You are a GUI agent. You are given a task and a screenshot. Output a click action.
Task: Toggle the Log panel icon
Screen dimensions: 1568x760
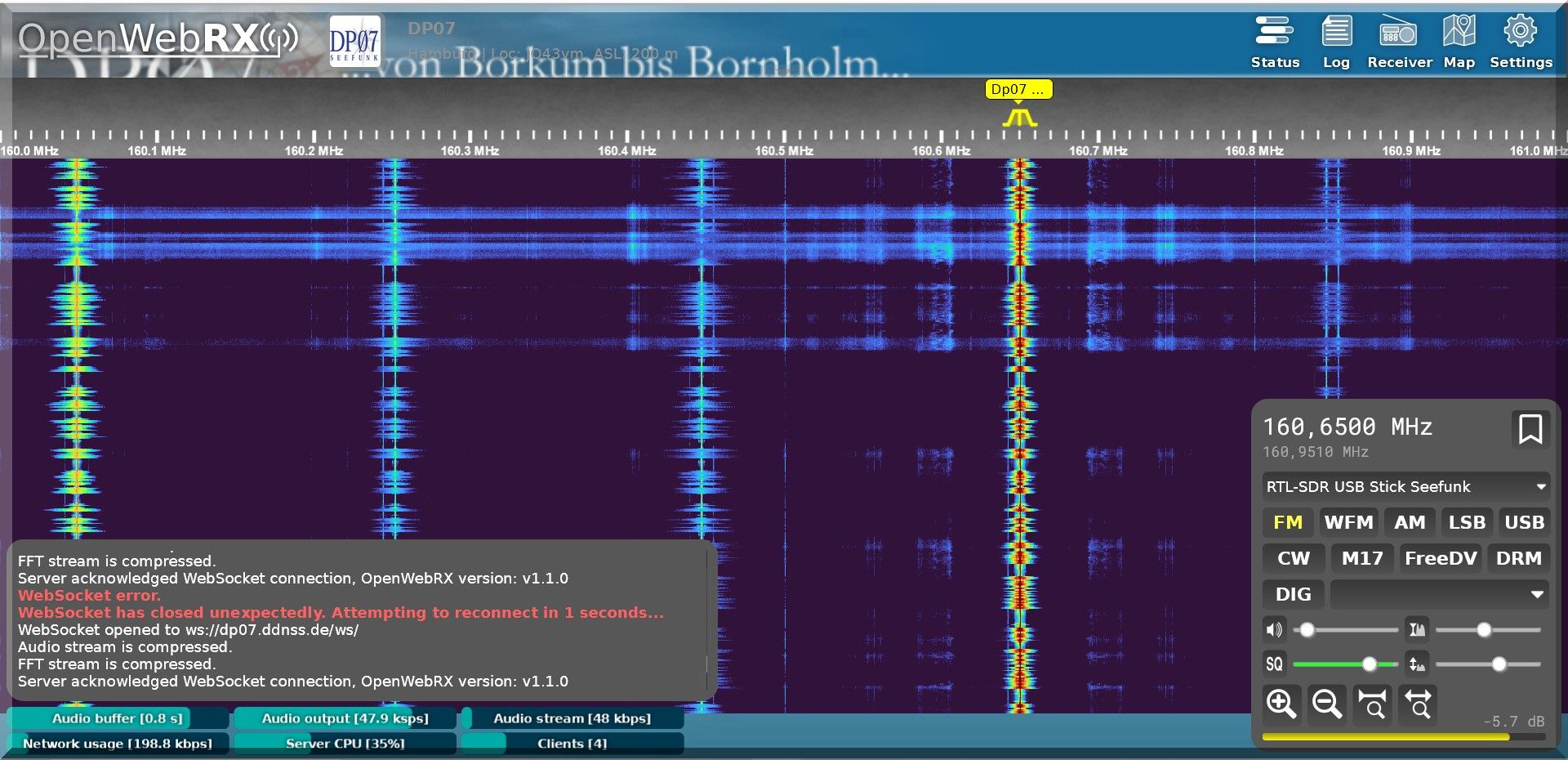[1336, 42]
